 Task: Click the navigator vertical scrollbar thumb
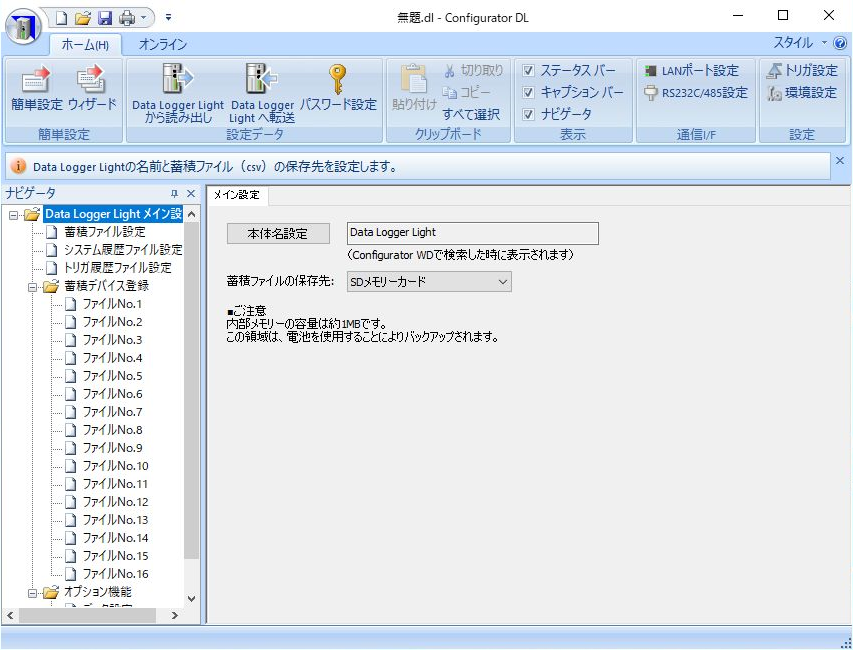pyautogui.click(x=191, y=390)
